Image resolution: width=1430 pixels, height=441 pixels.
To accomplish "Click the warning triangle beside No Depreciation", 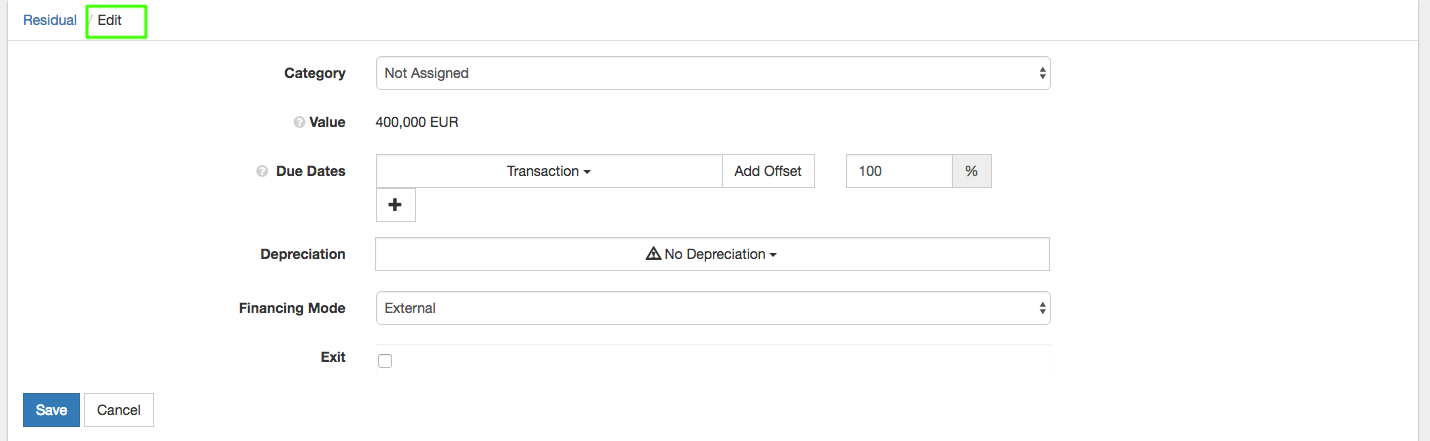I will click(654, 254).
